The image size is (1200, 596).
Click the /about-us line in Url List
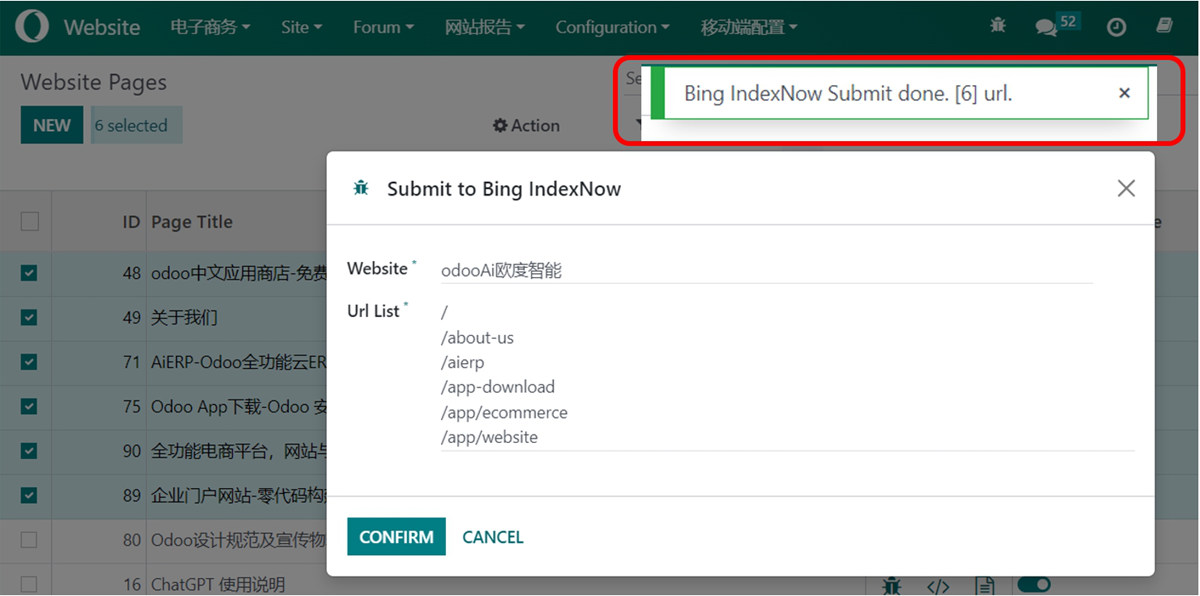point(477,337)
